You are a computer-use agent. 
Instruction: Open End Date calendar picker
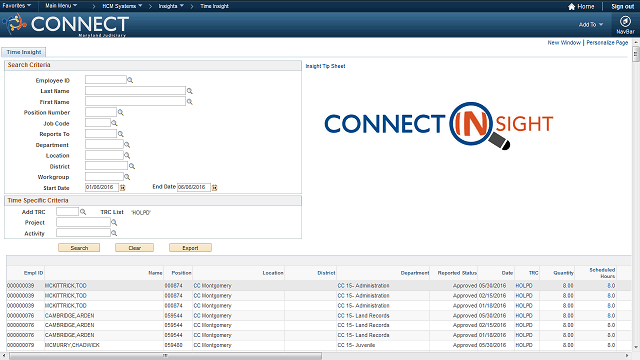point(215,187)
